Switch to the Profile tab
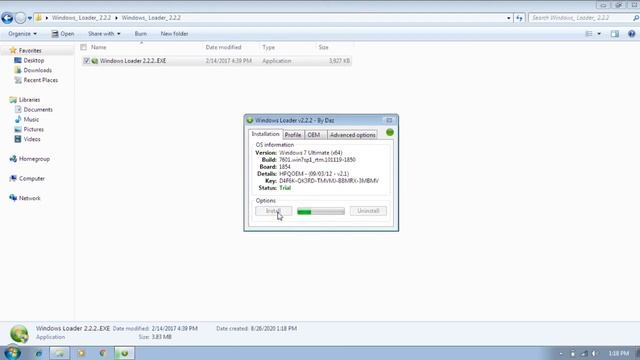This screenshot has width=640, height=360. pyautogui.click(x=293, y=135)
